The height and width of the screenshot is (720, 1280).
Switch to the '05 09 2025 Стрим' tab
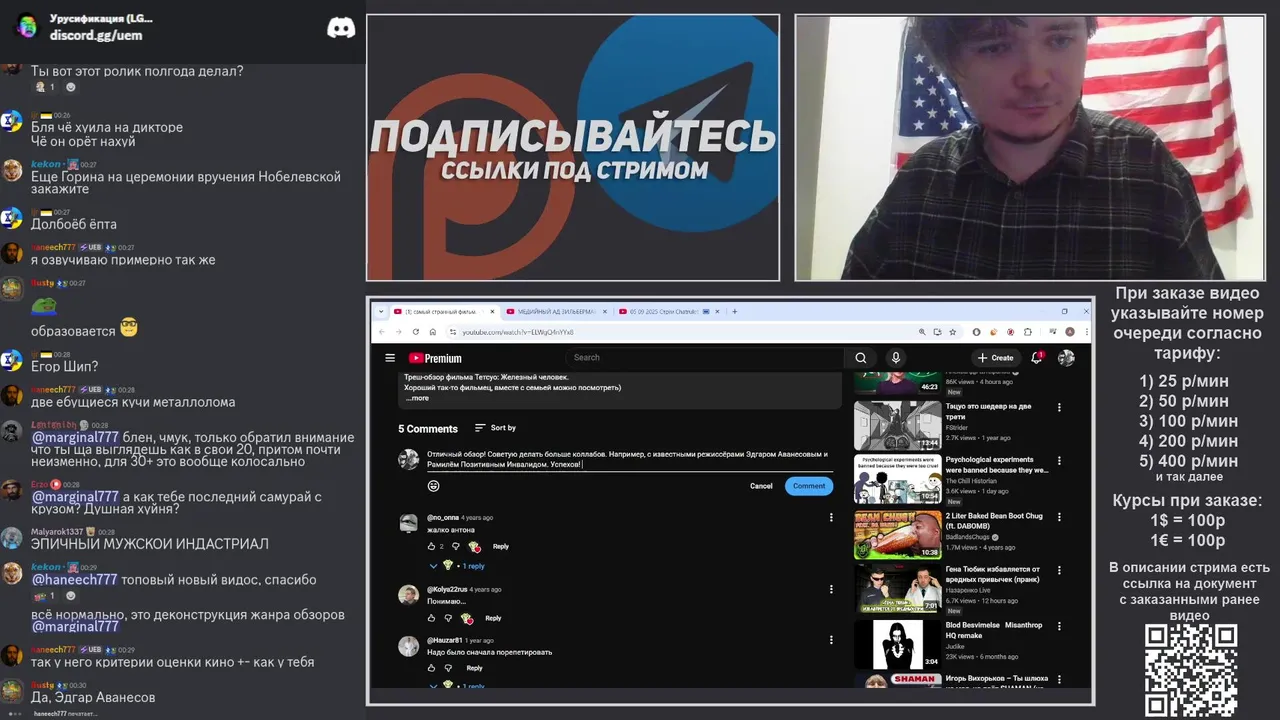coord(668,311)
